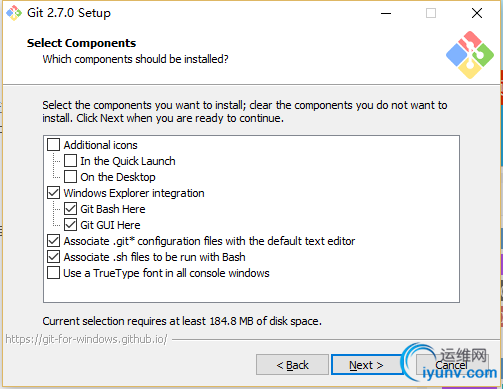Cancel the Git setup
The image size is (503, 389).
[x=452, y=365]
